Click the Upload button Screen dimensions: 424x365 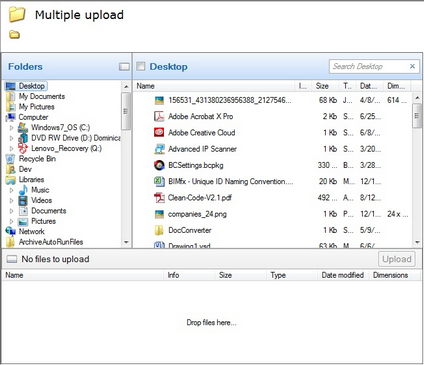397,259
